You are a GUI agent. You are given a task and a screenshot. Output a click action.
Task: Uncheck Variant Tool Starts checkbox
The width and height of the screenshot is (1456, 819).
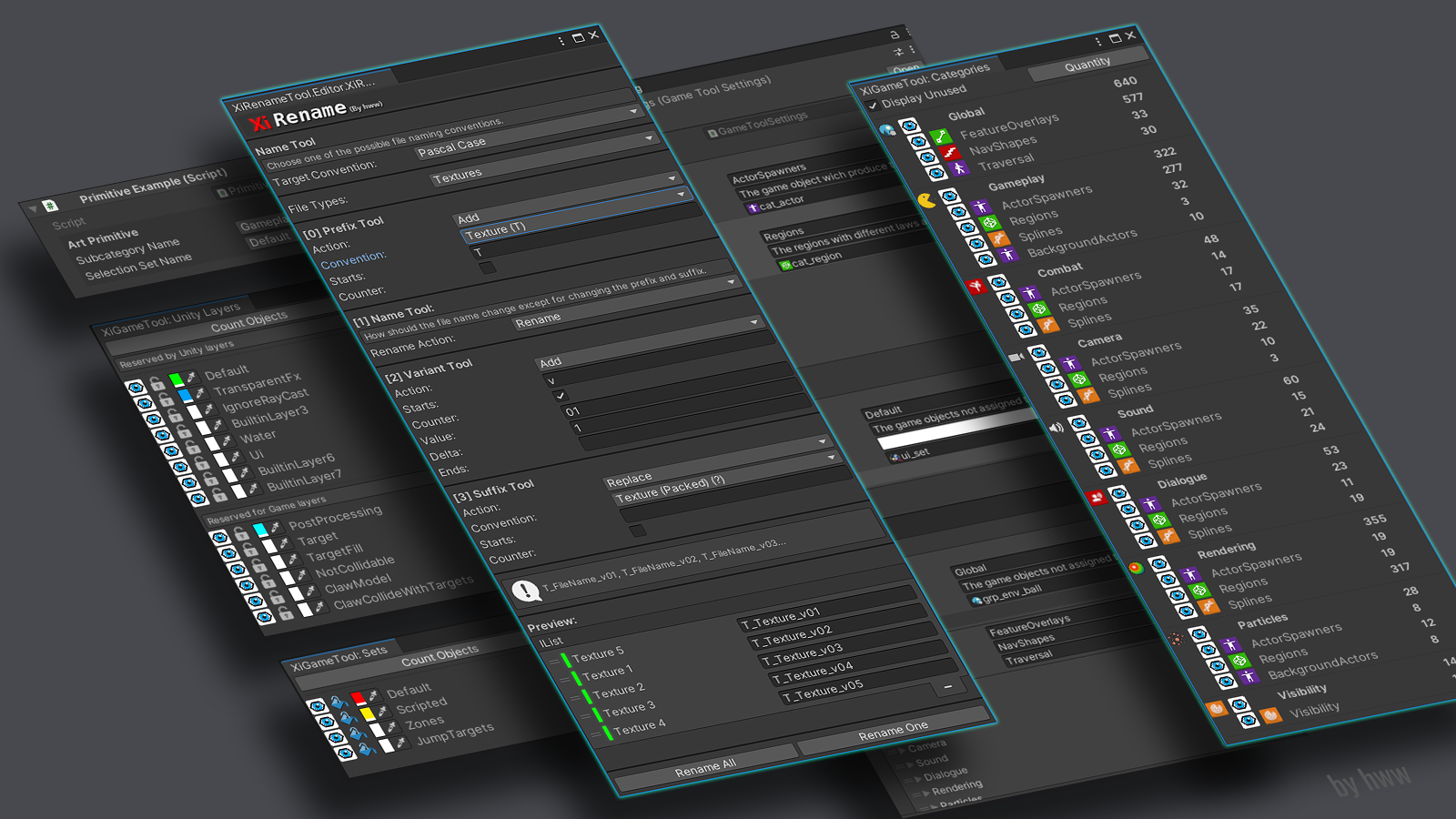point(560,396)
